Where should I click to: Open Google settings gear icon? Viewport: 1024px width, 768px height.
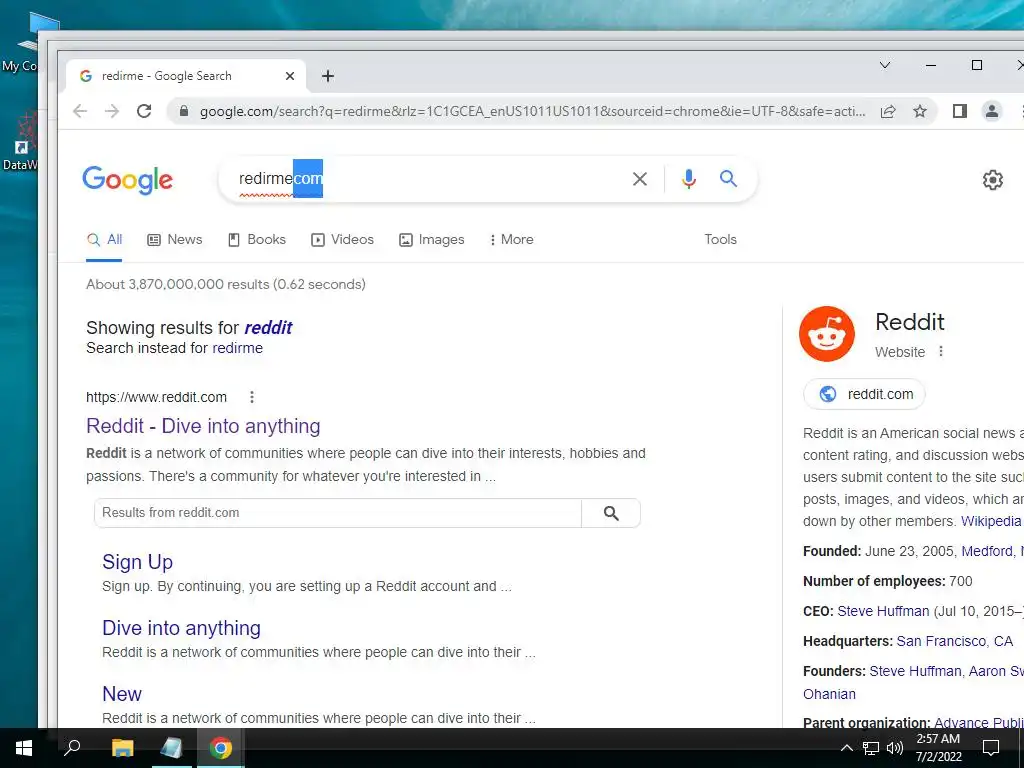[x=993, y=180]
